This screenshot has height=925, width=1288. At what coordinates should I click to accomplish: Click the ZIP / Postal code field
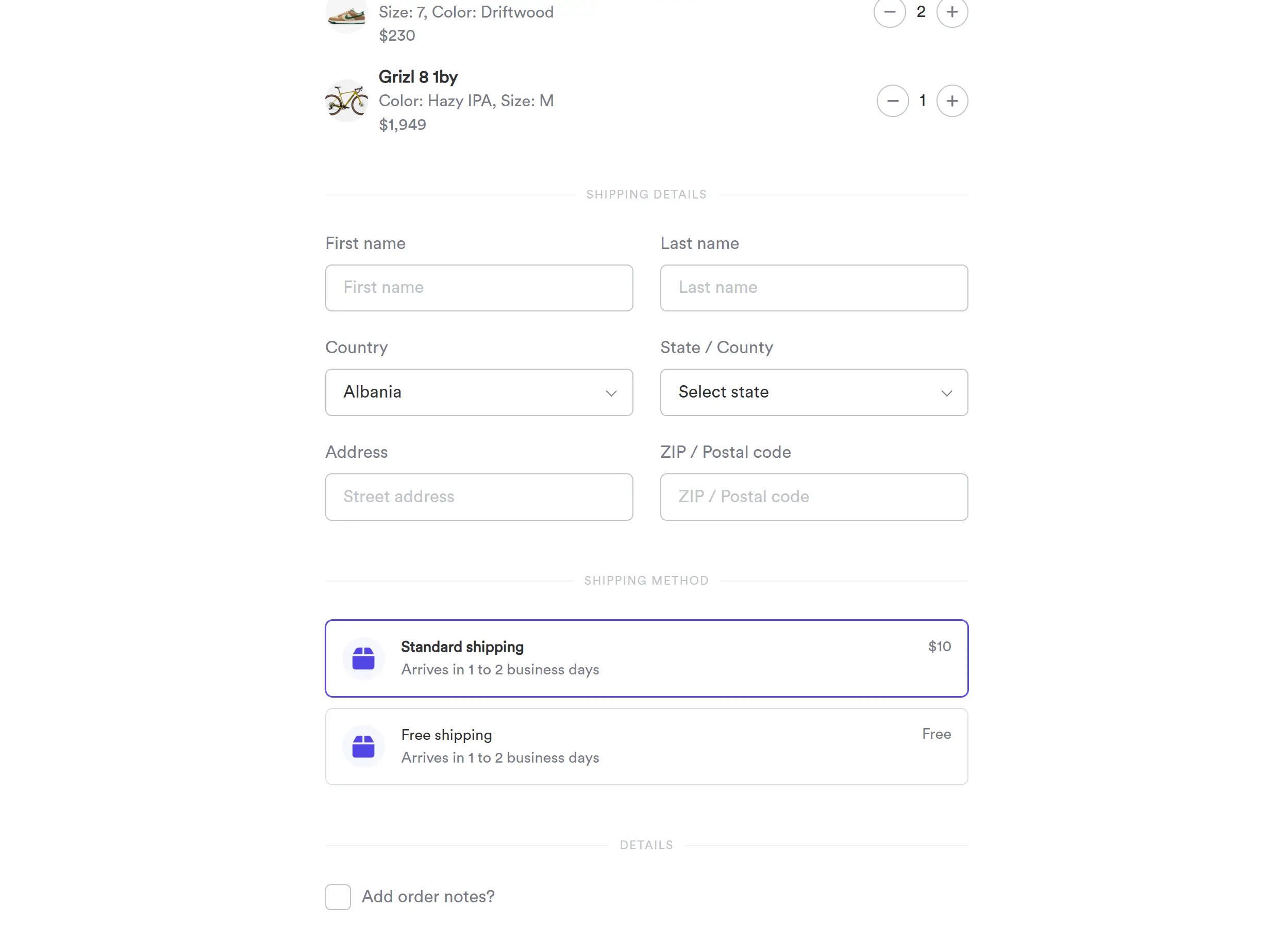point(813,497)
